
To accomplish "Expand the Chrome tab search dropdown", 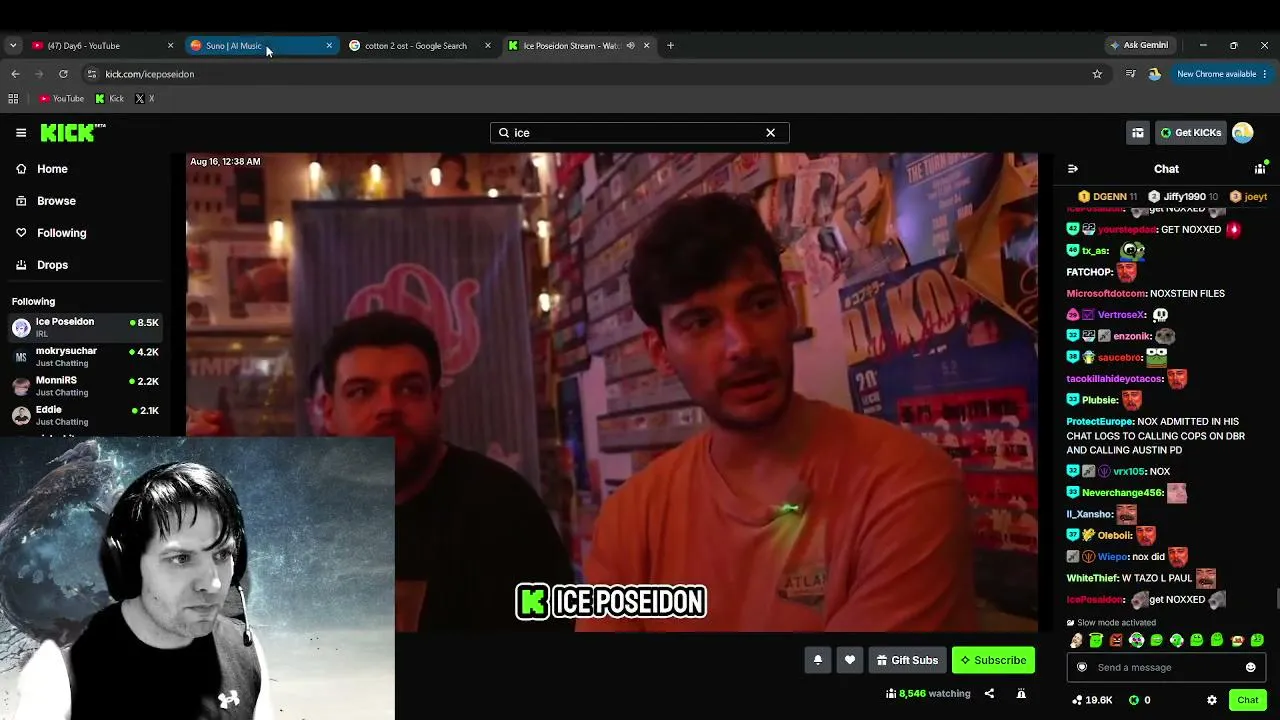I will [x=13, y=45].
